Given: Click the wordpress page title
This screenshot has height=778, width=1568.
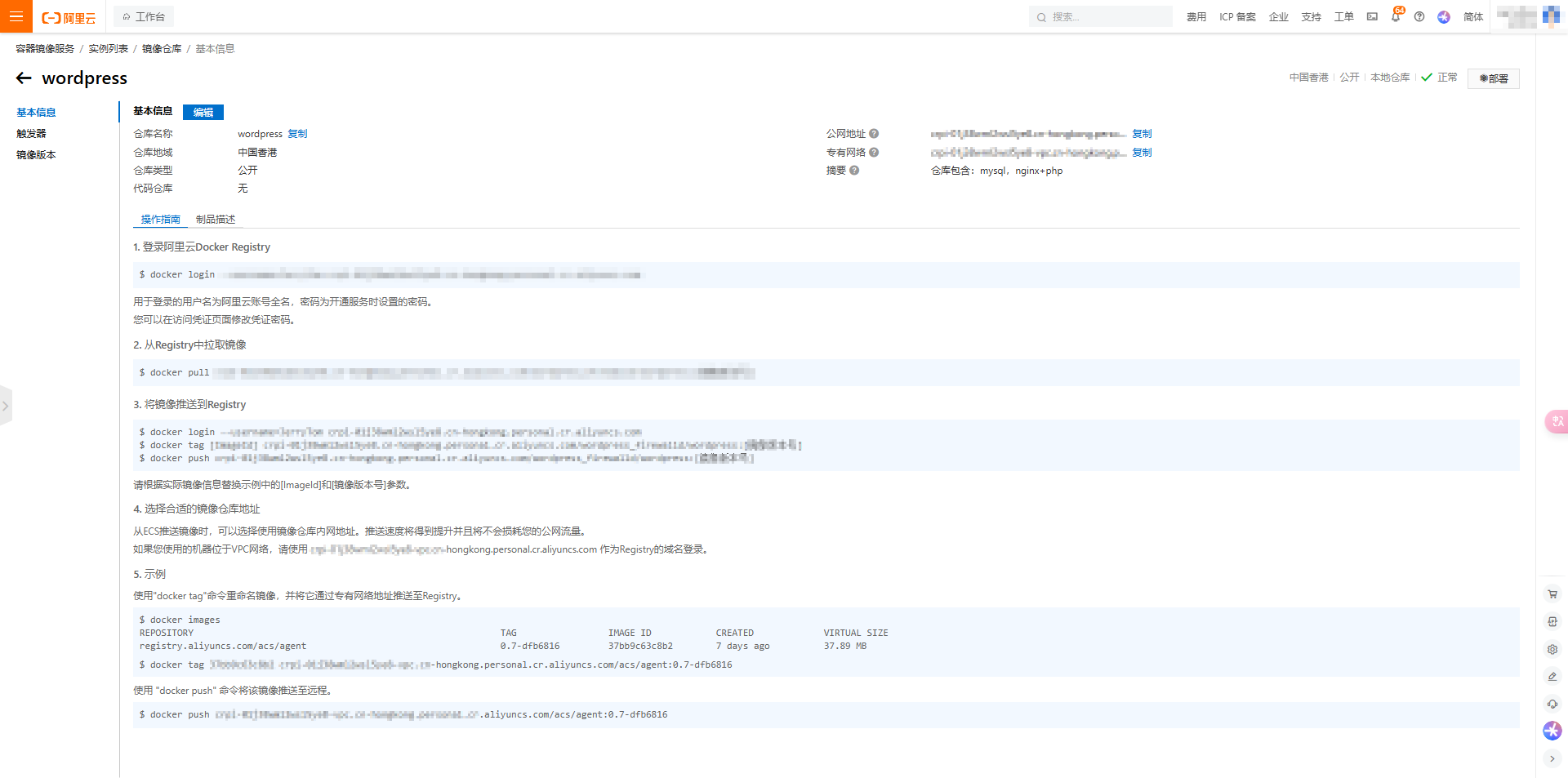Looking at the screenshot, I should [x=84, y=78].
